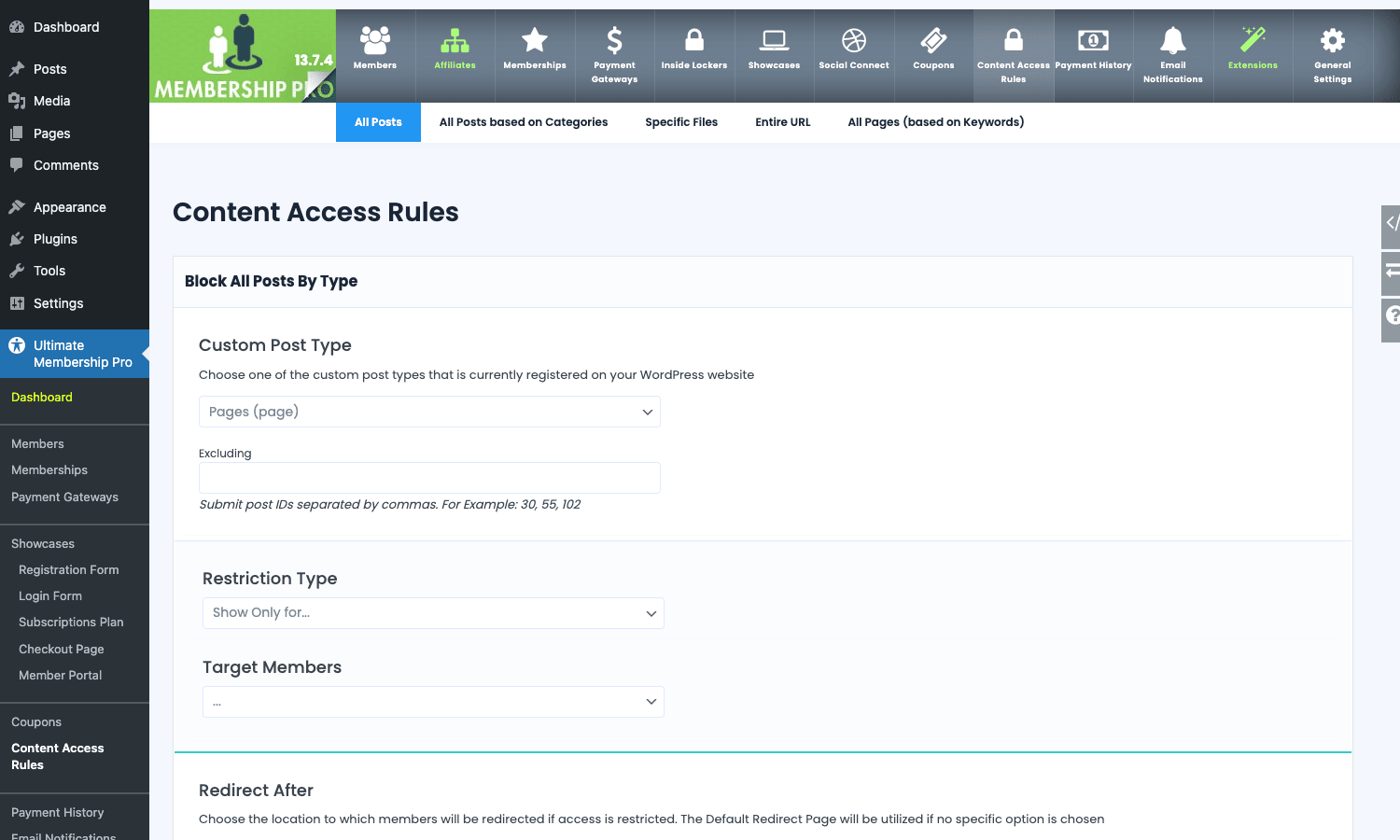Open the Target Members dropdown
The width and height of the screenshot is (1400, 840).
click(x=433, y=702)
